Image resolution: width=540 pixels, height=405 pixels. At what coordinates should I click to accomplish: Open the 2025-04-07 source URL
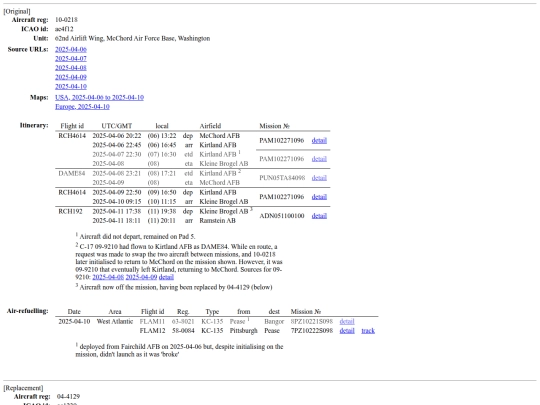(71, 59)
